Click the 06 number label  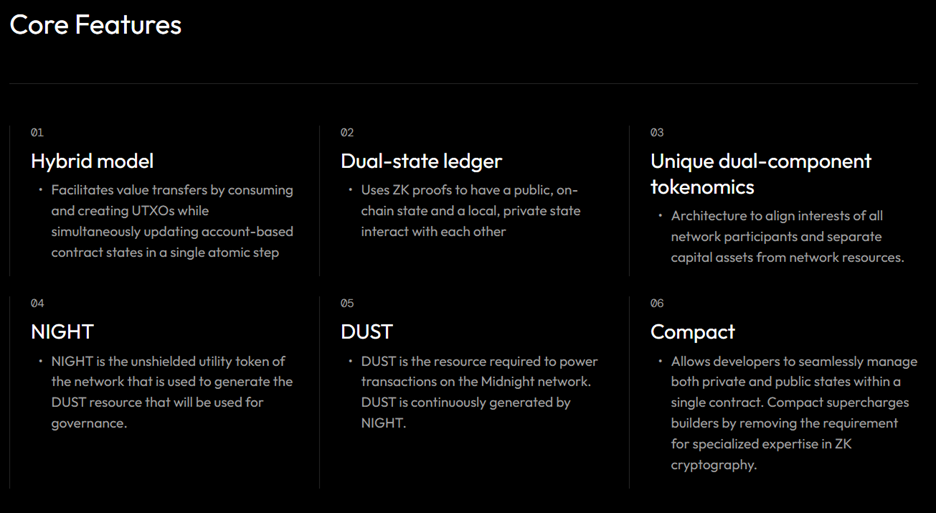[657, 303]
